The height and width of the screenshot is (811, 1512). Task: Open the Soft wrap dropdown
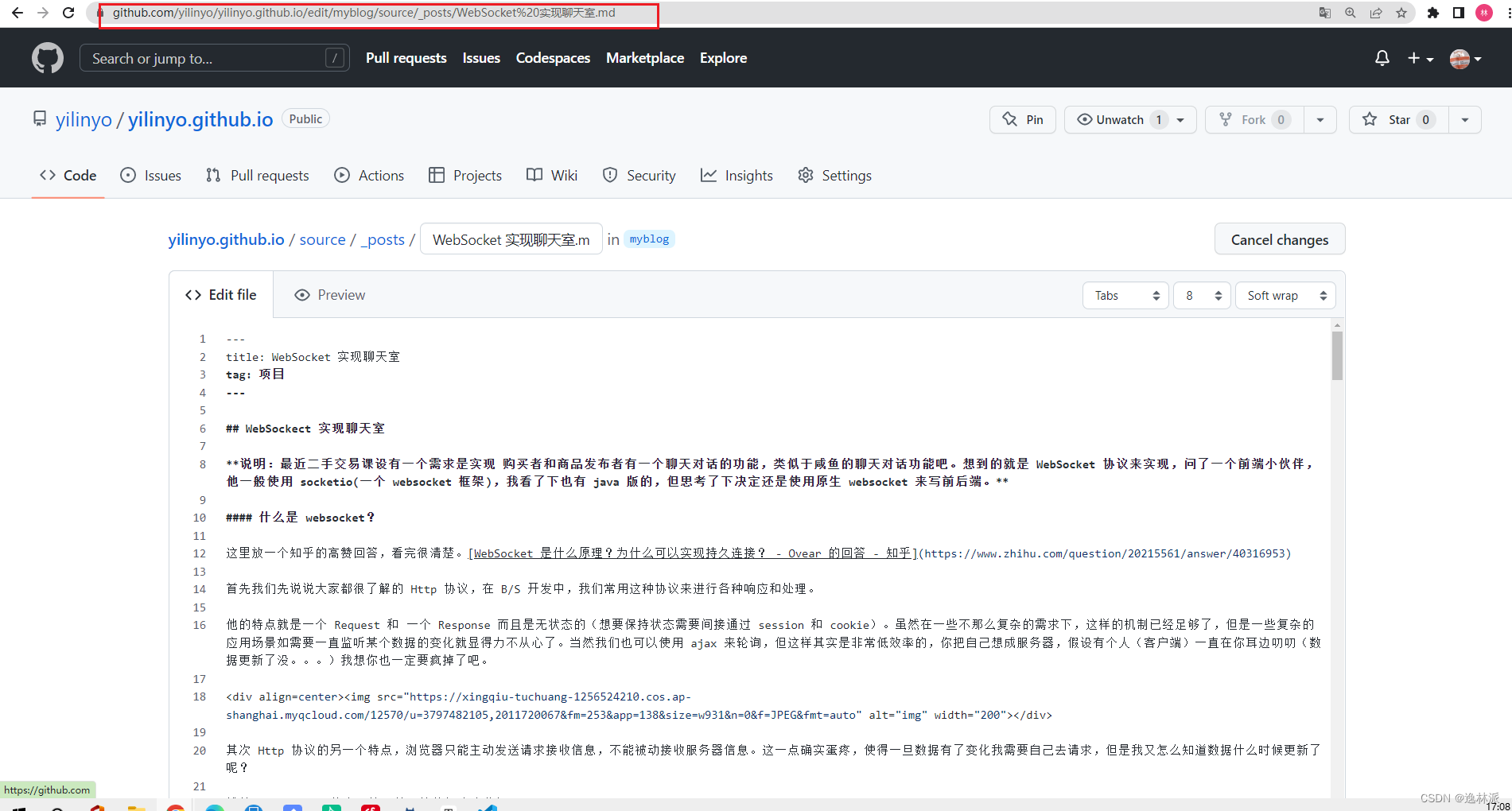coord(1285,295)
